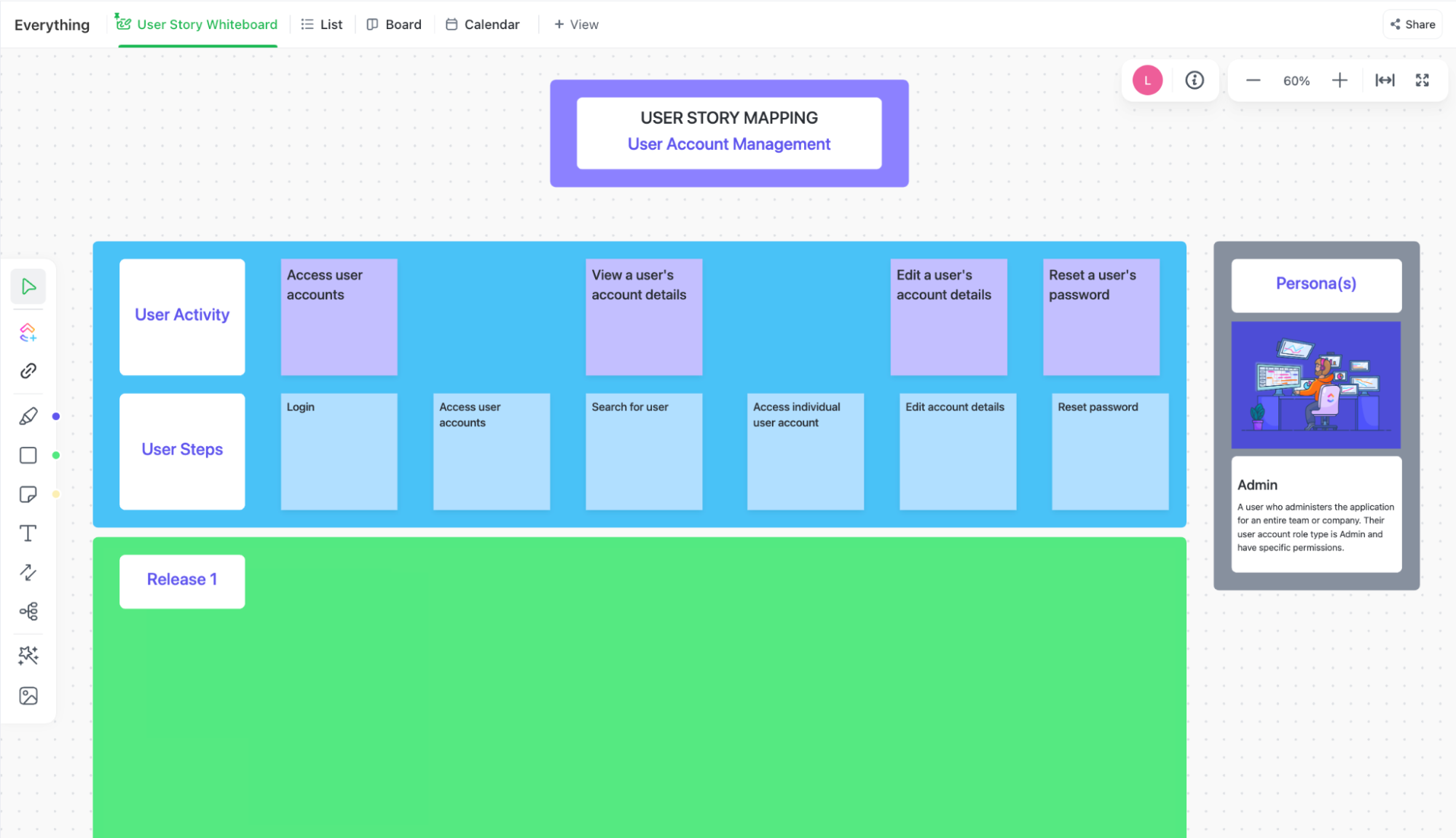Zoom out with the minus button
Screen dimensions: 1456x838
1253,81
